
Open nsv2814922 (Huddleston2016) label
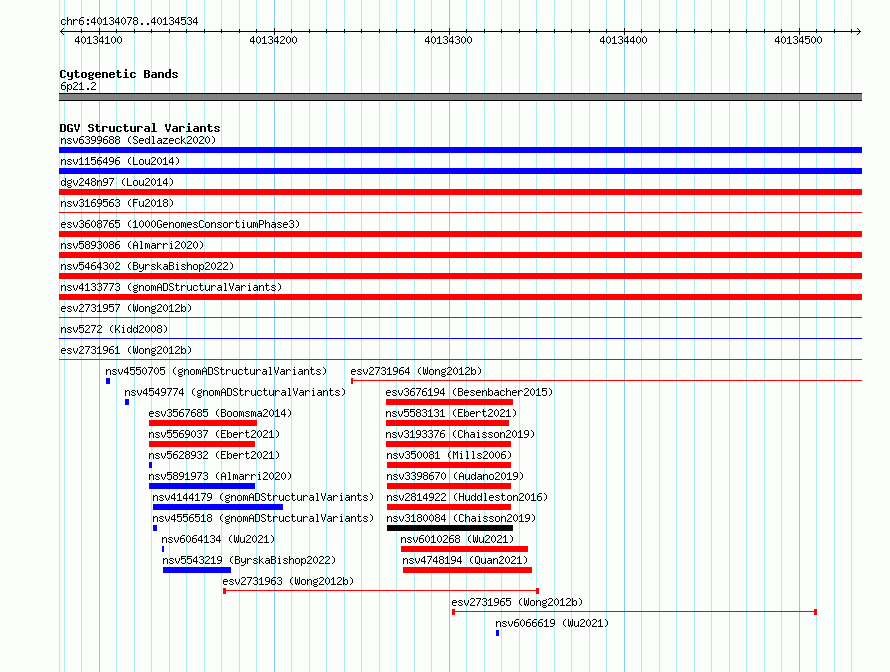coord(467,497)
